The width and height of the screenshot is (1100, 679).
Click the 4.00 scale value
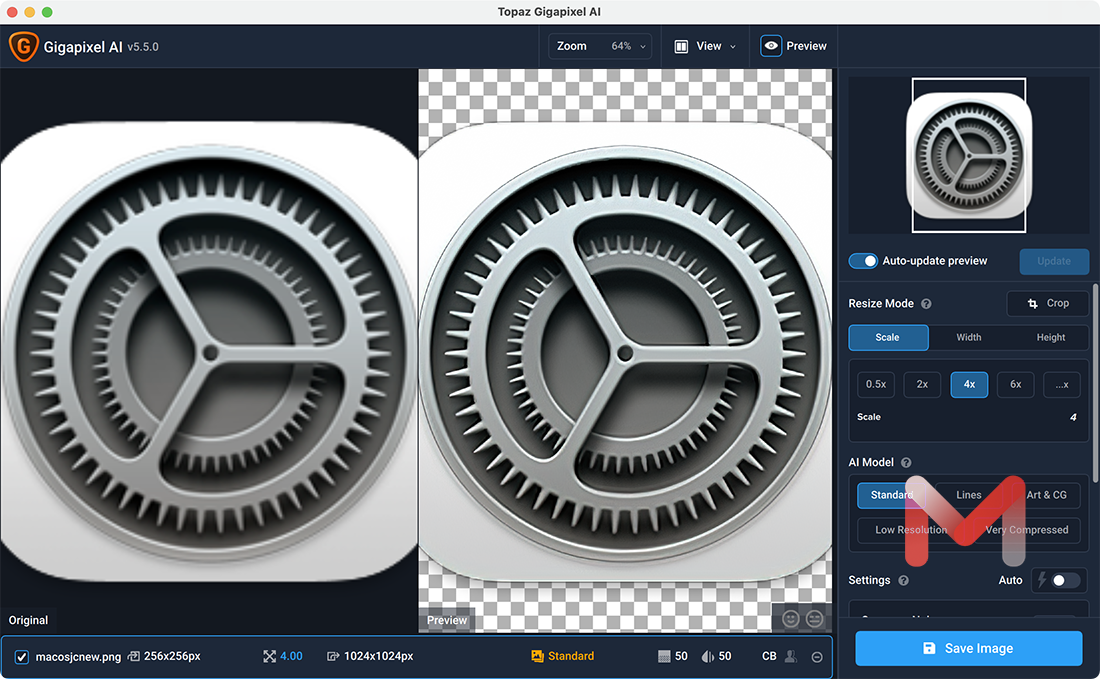[x=291, y=657]
